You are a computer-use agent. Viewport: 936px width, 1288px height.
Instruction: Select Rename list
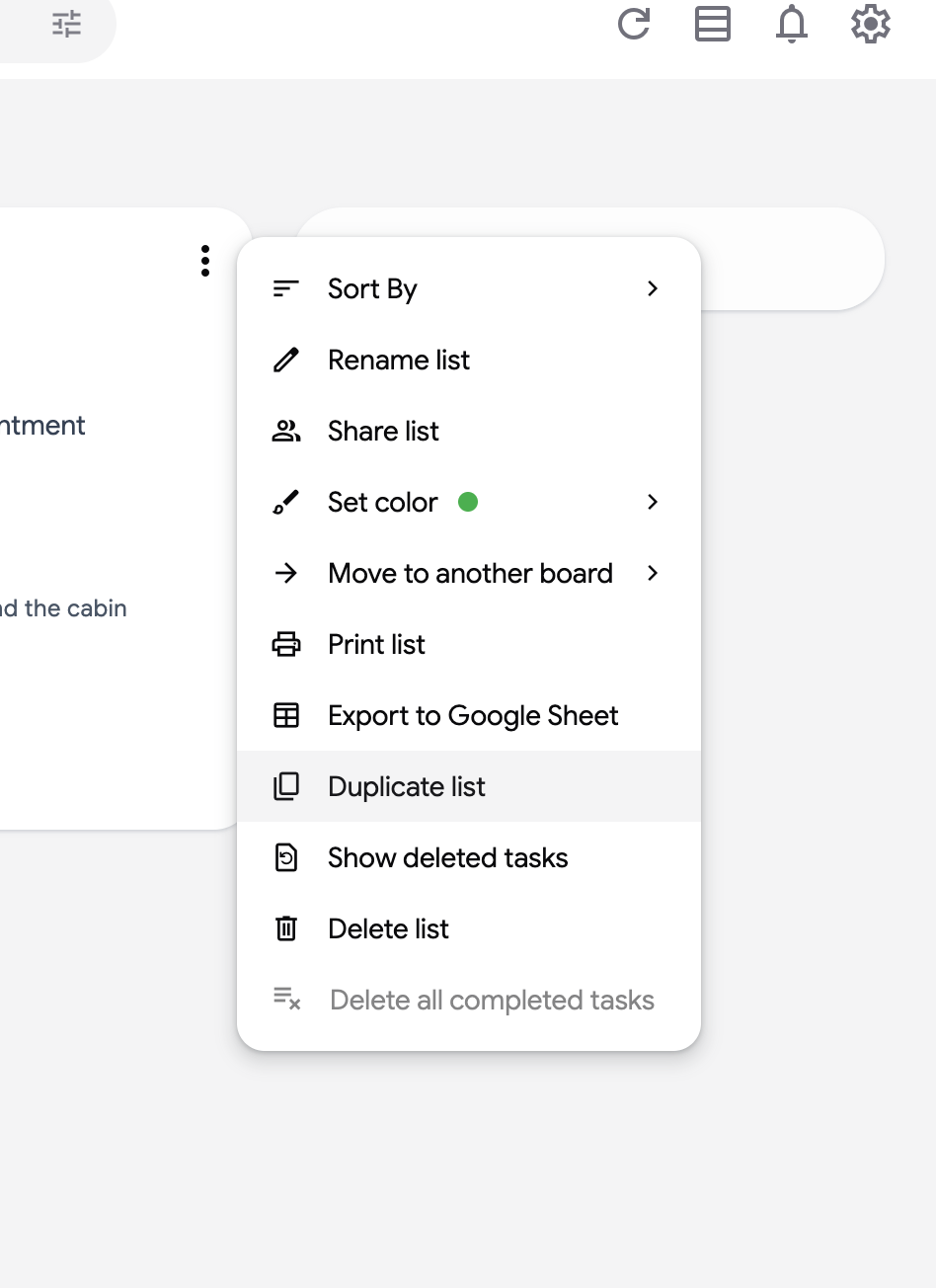469,360
